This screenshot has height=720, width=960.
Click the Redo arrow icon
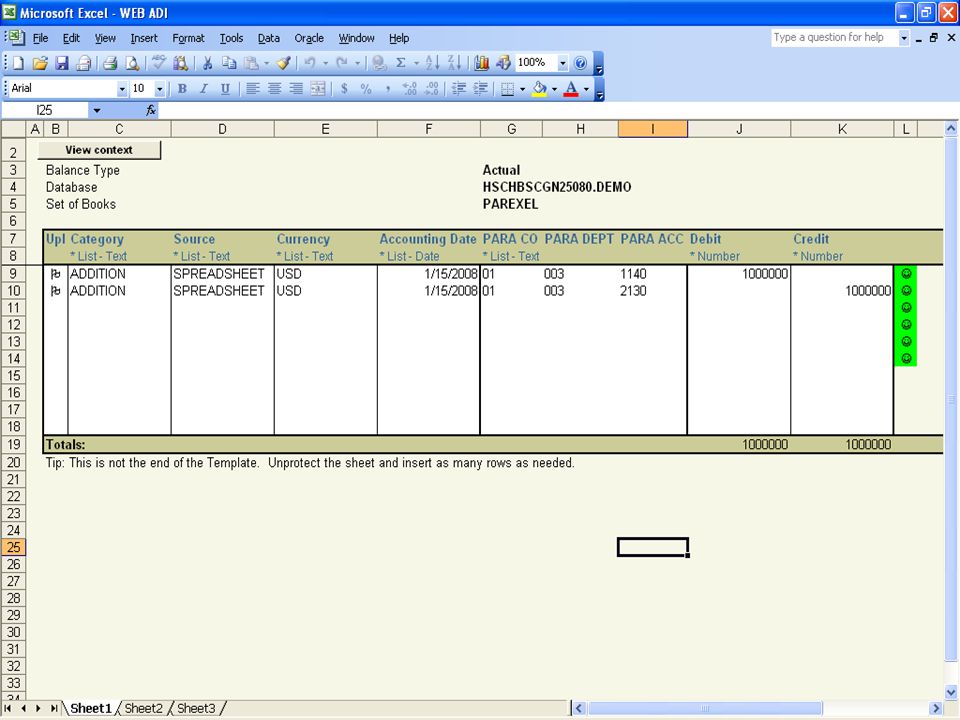(342, 63)
